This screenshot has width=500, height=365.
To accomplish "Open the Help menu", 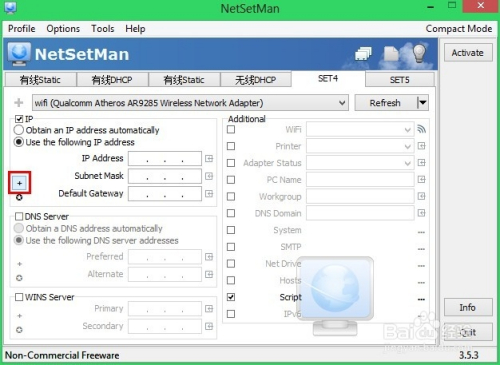I will 135,29.
